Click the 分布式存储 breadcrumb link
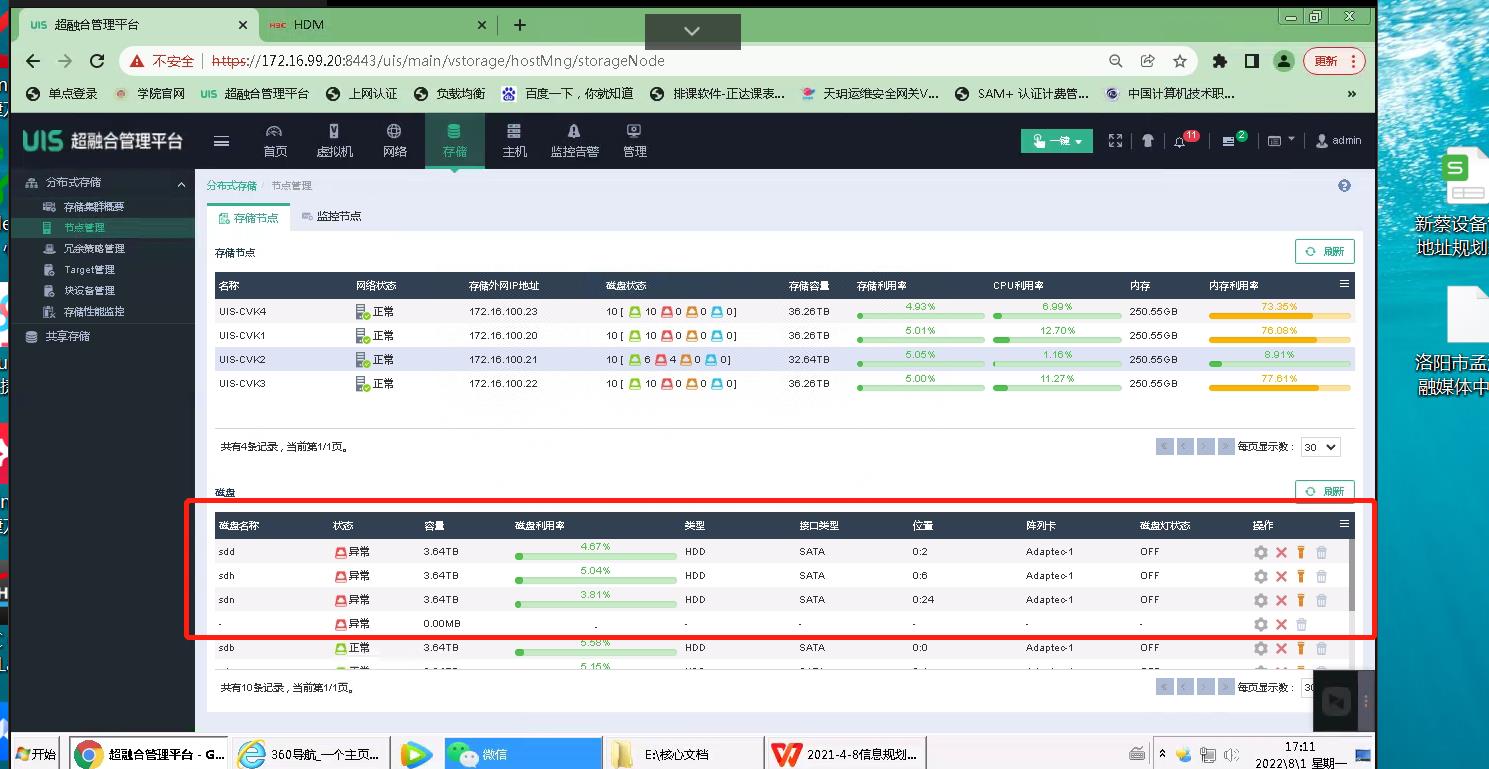The width and height of the screenshot is (1489, 769). pyautogui.click(x=231, y=186)
